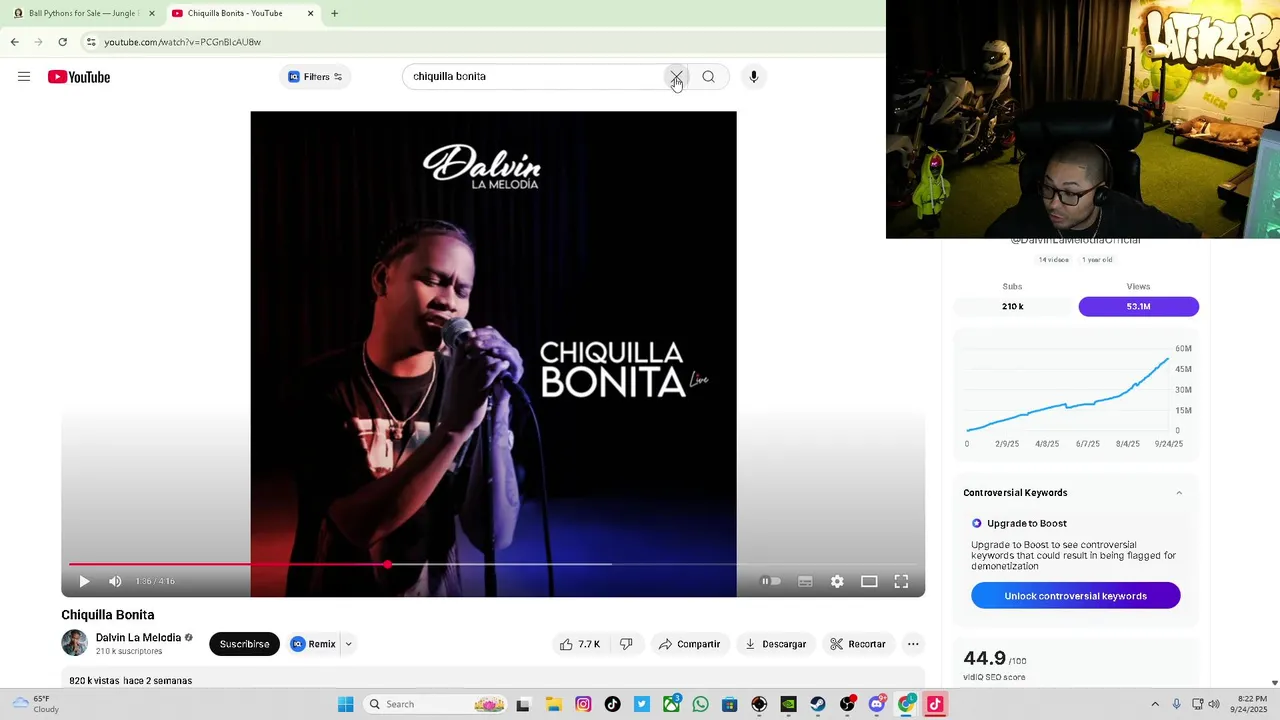
Task: Show hidden system tray icons
Action: tap(1155, 704)
